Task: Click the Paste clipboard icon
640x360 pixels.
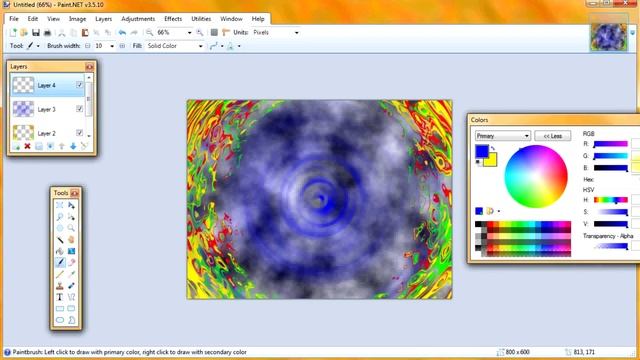Action: tap(85, 33)
